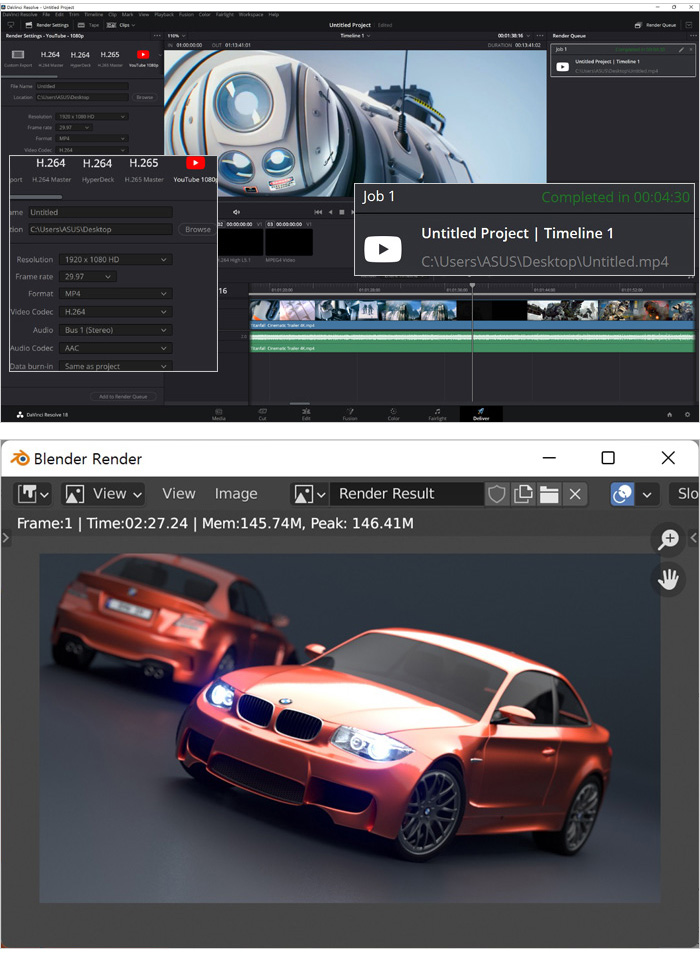This screenshot has height=955, width=700.
Task: Open the Timeline 1 selector dropdown
Action: tap(355, 36)
